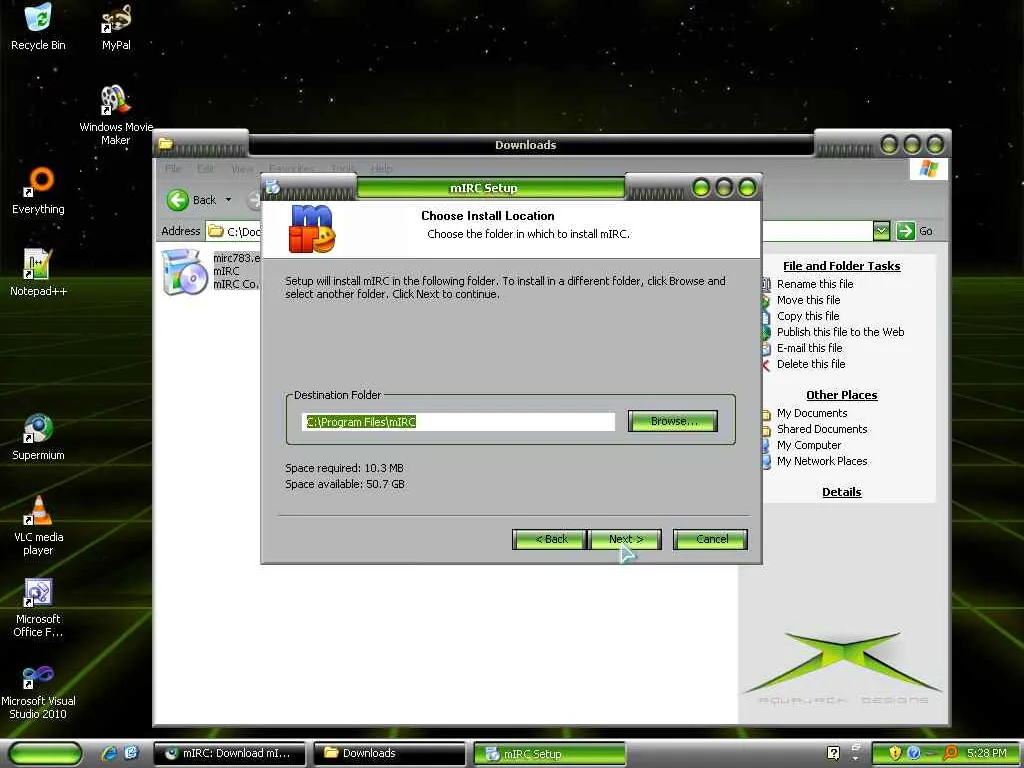This screenshot has width=1024, height=768.
Task: Click the < Back button in mIRC Setup
Action: pos(551,539)
